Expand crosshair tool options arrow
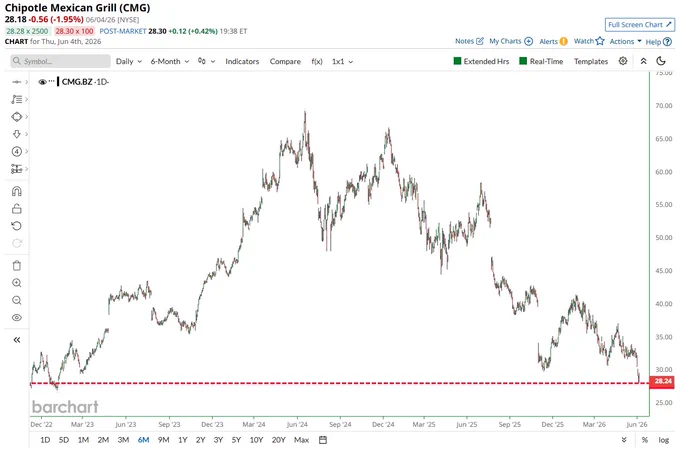This screenshot has height=449, width=680. [x=26, y=82]
